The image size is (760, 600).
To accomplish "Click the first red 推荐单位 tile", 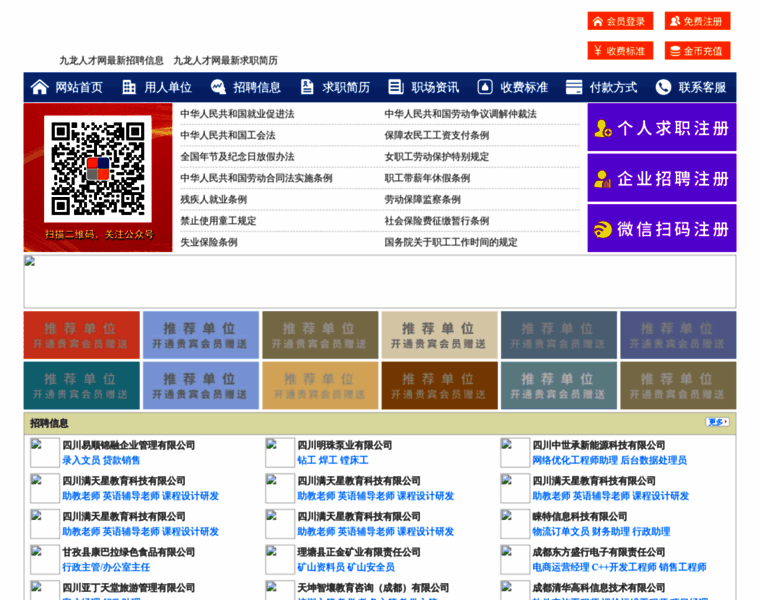I will click(81, 335).
